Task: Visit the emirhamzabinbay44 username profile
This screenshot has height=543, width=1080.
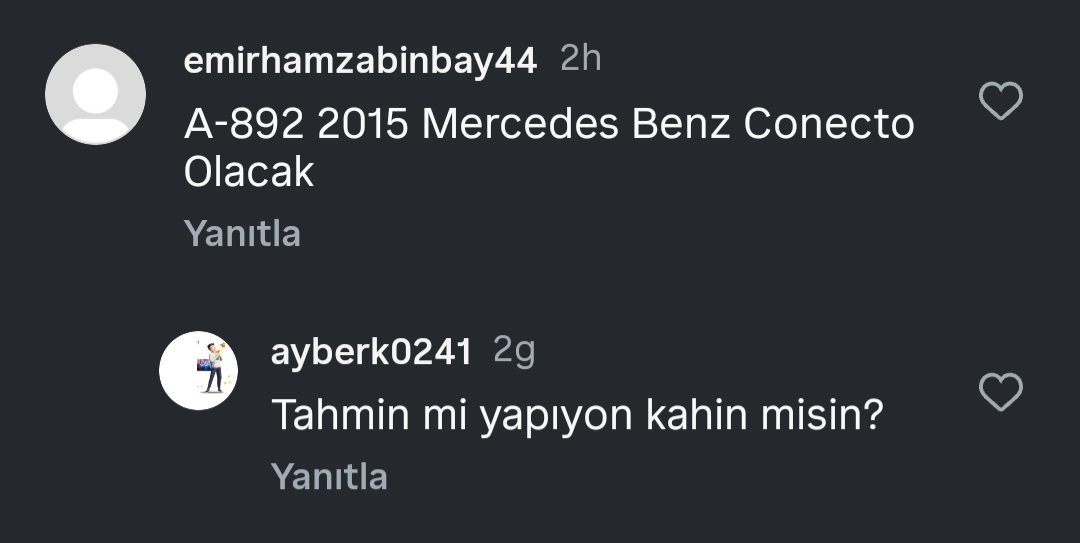Action: coord(360,61)
